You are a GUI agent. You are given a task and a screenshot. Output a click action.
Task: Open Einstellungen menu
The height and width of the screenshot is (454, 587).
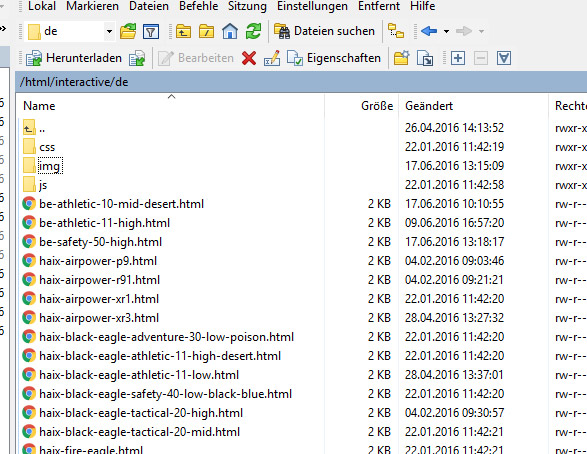point(312,6)
